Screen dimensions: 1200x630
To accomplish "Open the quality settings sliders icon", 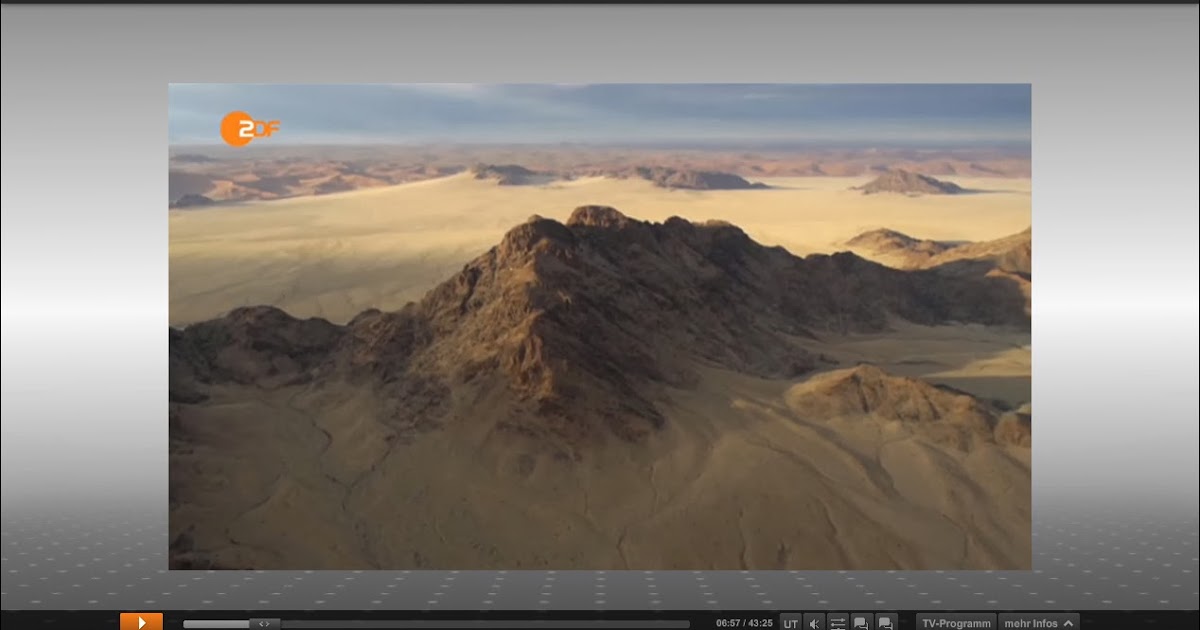I will [x=838, y=622].
